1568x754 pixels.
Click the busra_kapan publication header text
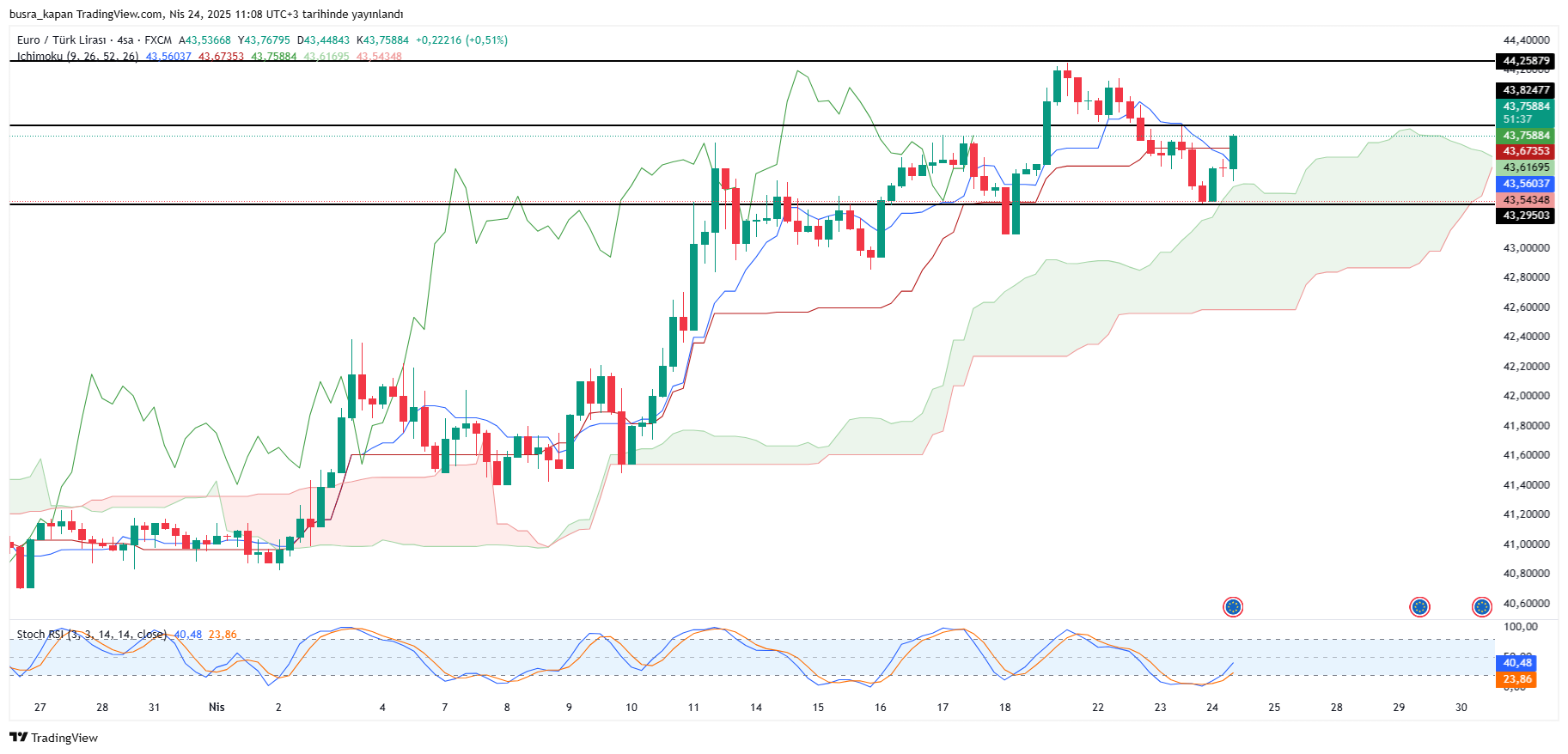point(205,14)
